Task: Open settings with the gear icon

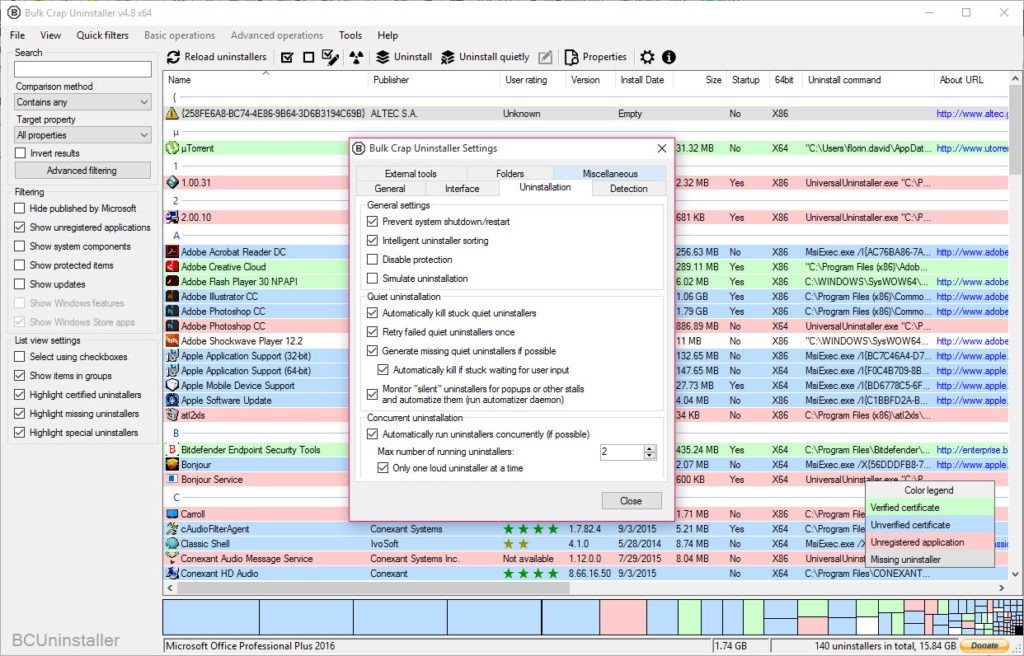Action: click(x=647, y=57)
